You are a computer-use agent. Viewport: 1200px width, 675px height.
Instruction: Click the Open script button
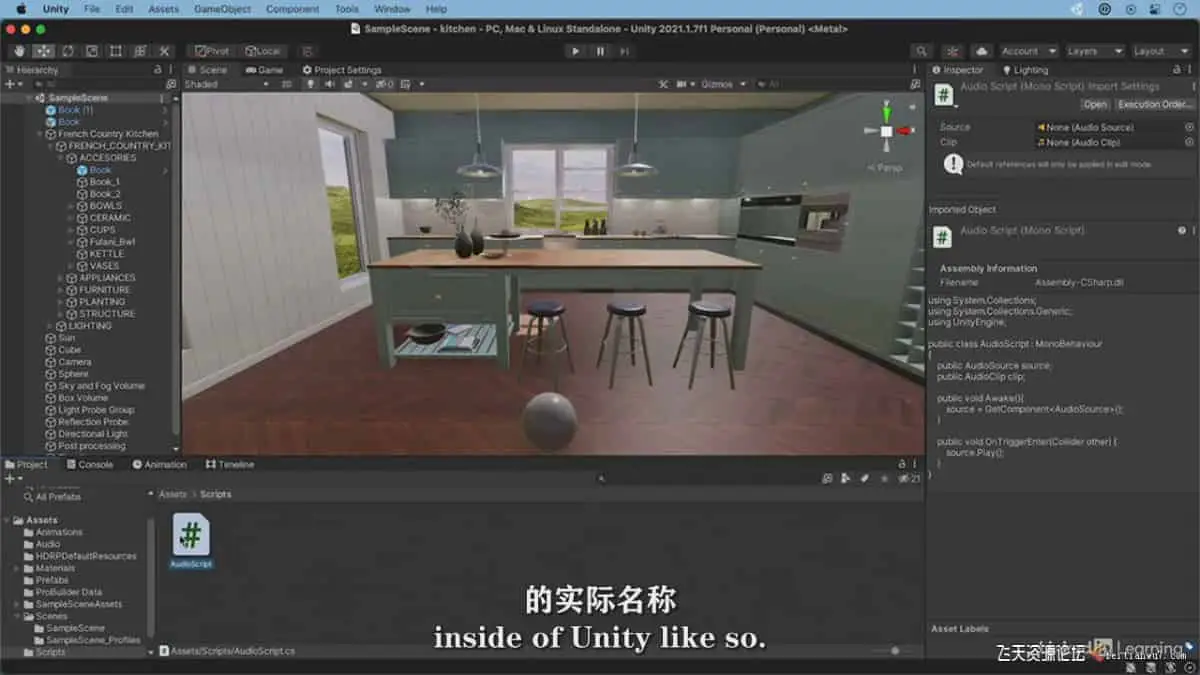[x=1095, y=104]
